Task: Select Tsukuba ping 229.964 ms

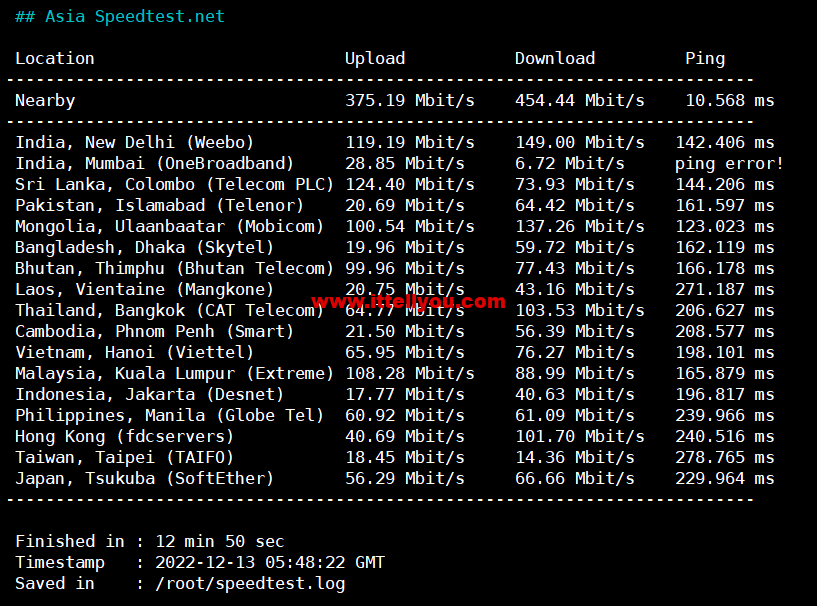Action: click(725, 478)
